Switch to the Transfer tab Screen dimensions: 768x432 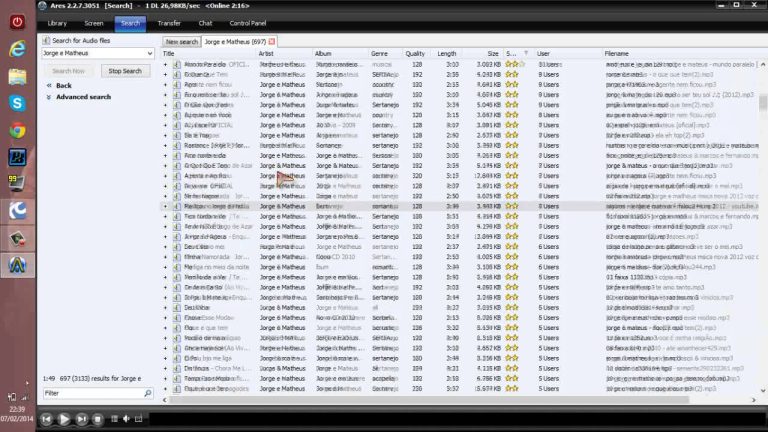[x=169, y=22]
